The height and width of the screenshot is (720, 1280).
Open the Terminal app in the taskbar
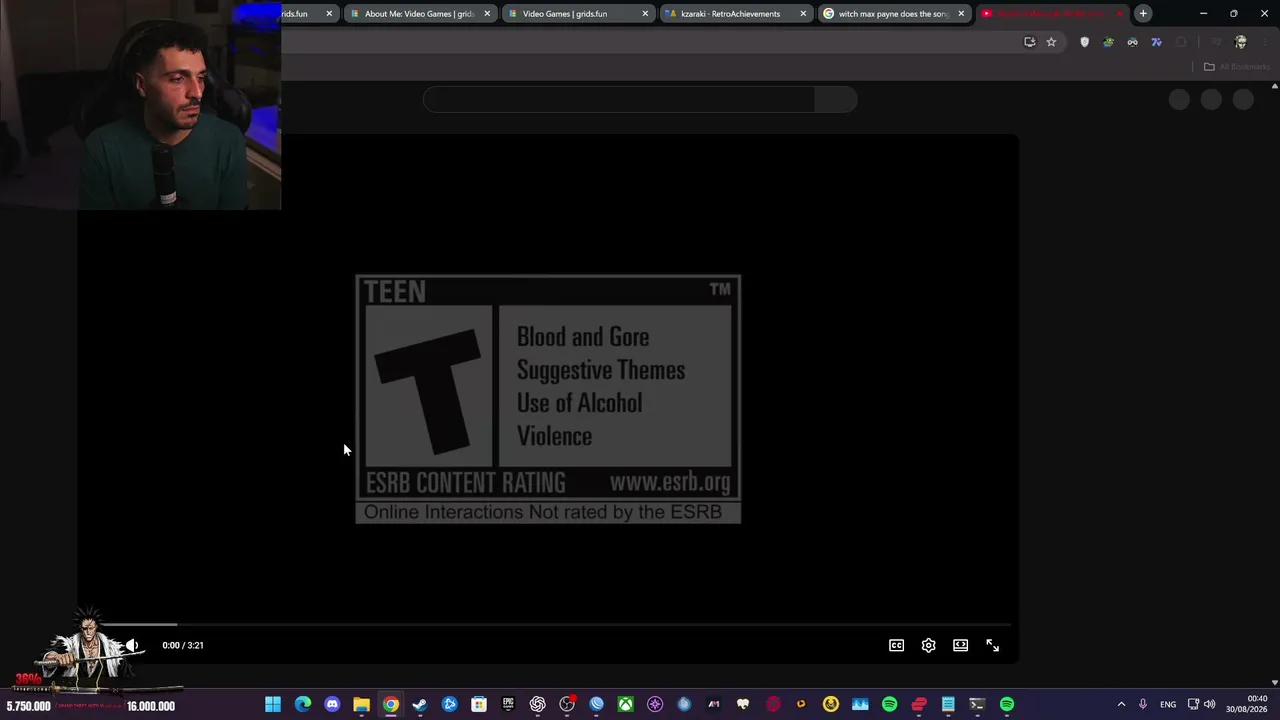tap(977, 704)
